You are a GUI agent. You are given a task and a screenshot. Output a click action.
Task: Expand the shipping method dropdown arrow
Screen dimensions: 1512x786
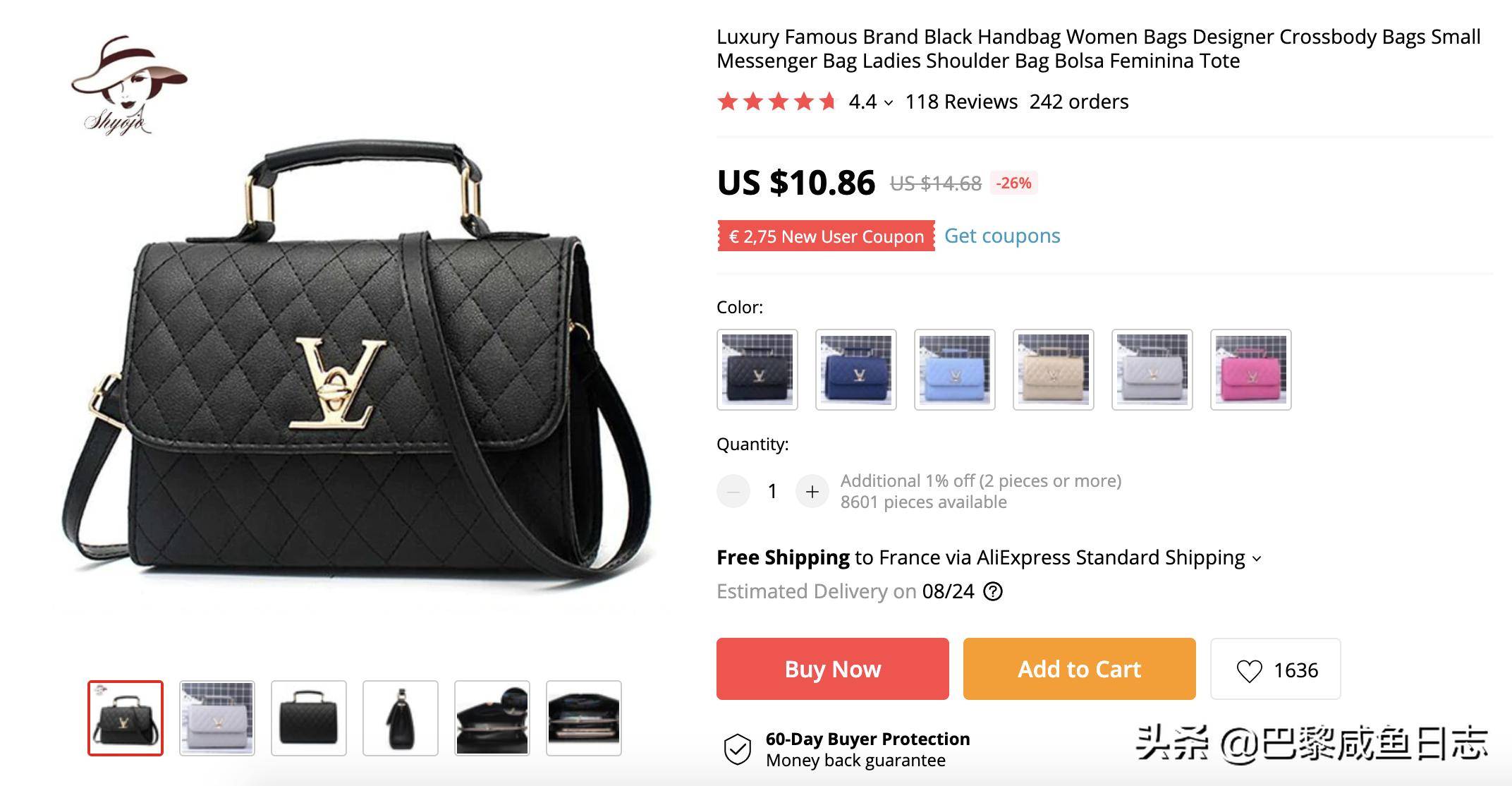point(1257,559)
